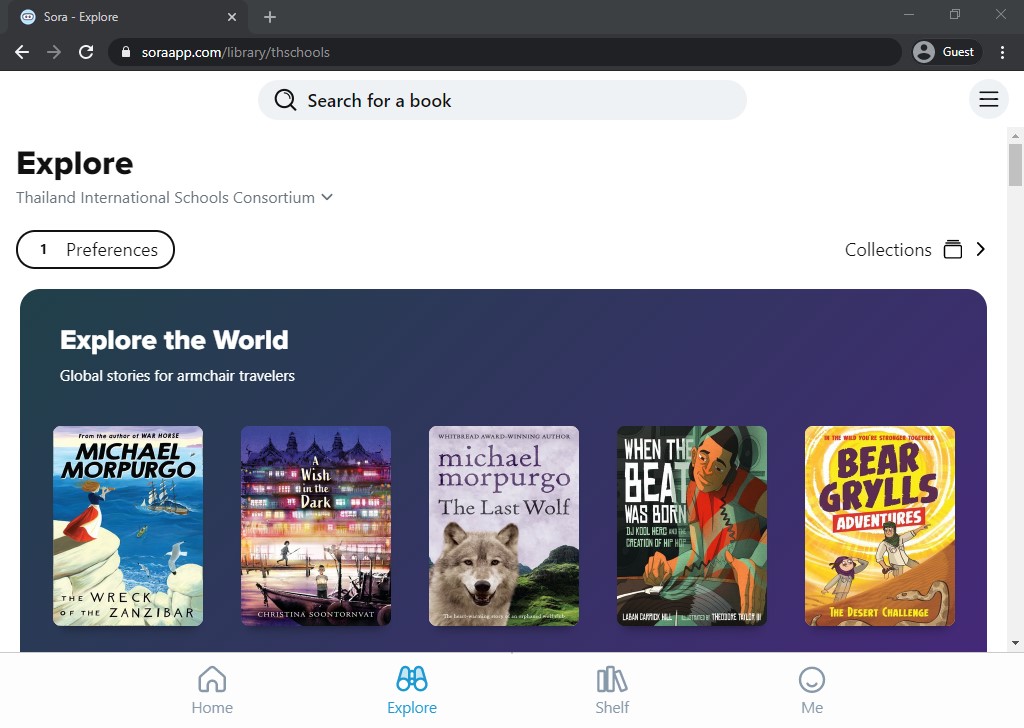Click the site lock icon
The width and height of the screenshot is (1024, 728).
point(126,52)
